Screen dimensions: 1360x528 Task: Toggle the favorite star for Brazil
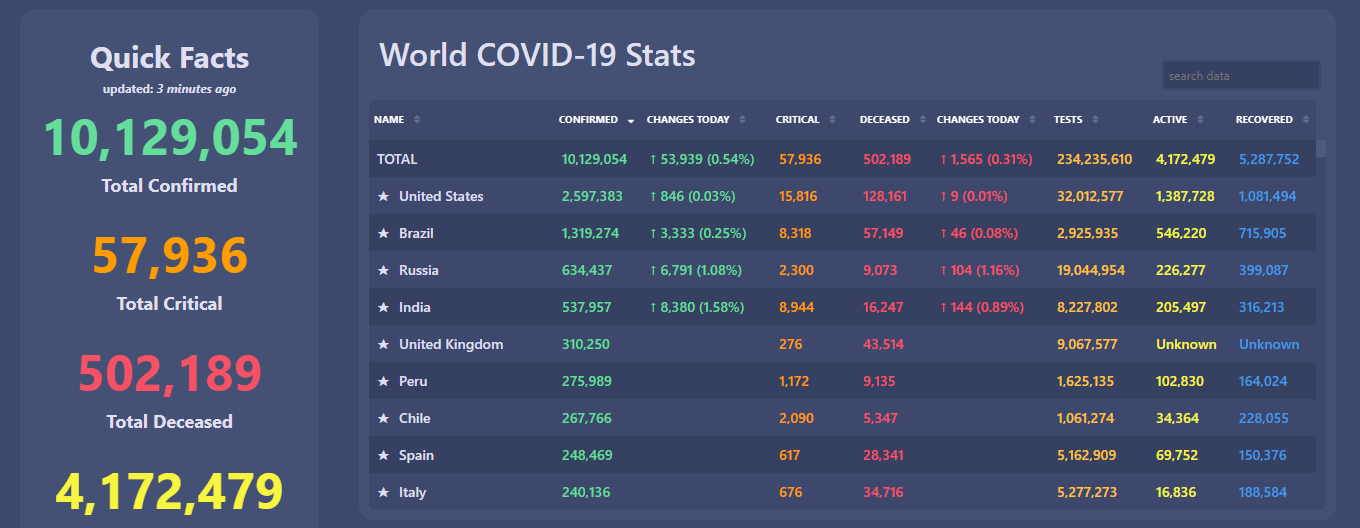click(x=383, y=234)
